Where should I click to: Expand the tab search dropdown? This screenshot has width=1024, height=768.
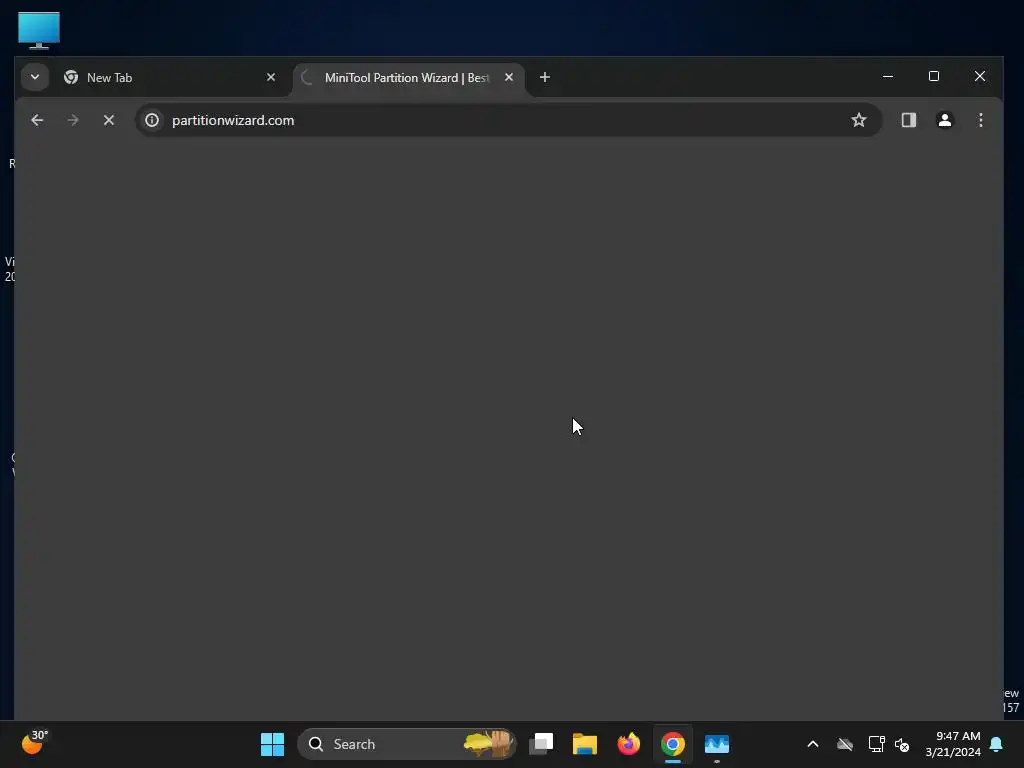point(35,77)
